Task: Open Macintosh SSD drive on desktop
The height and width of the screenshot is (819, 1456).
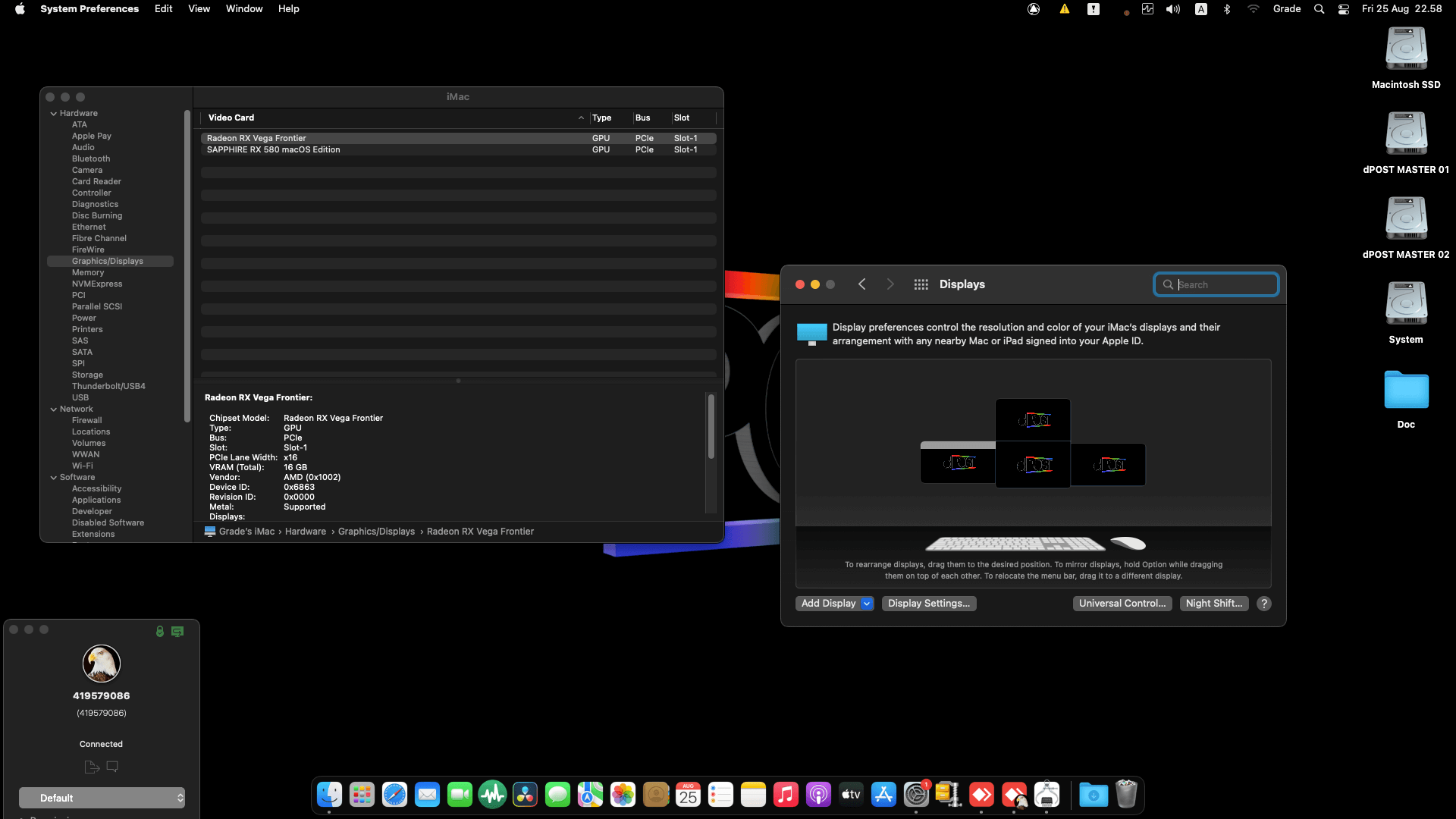Action: coord(1406,58)
